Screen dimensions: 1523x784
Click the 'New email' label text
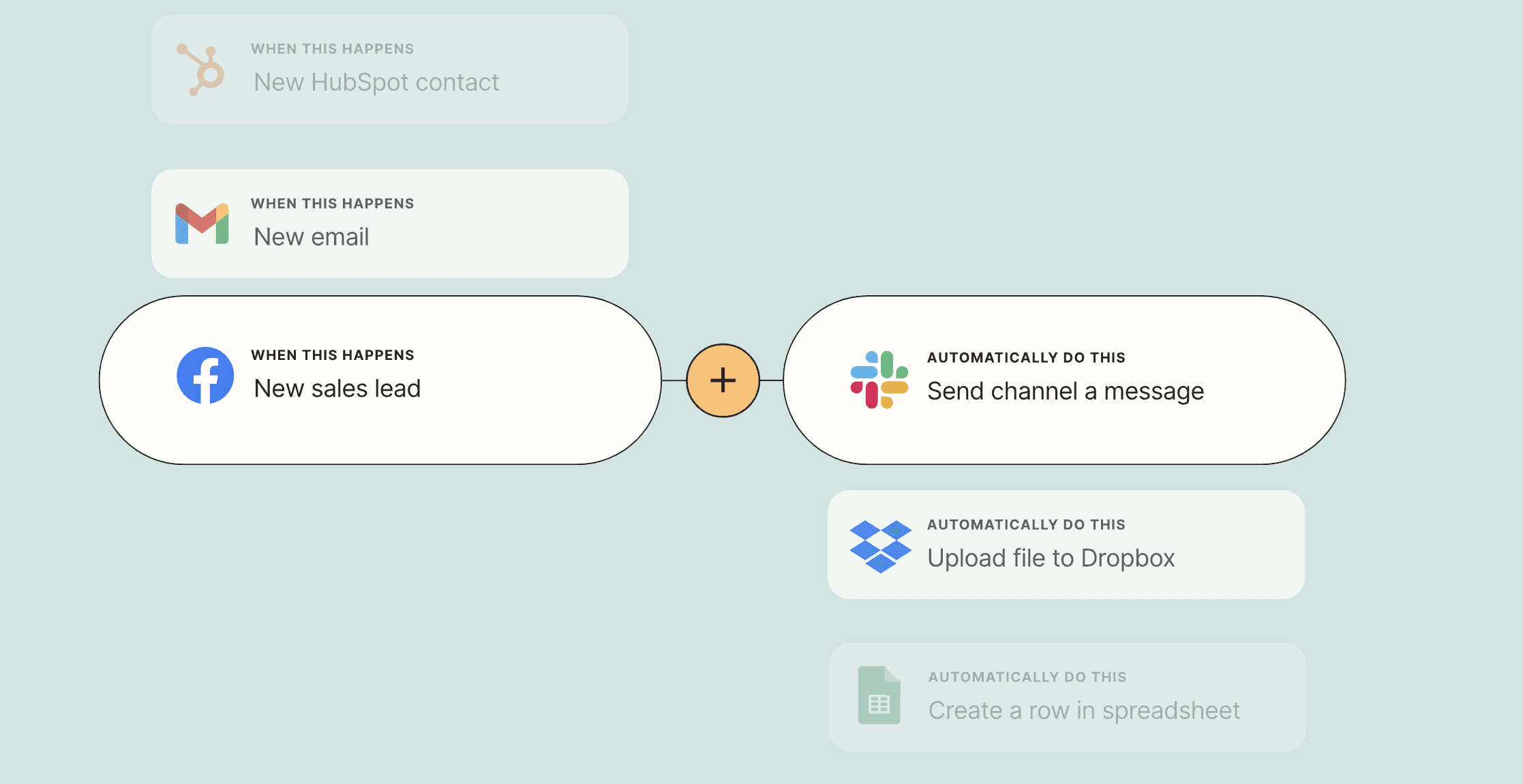[311, 237]
